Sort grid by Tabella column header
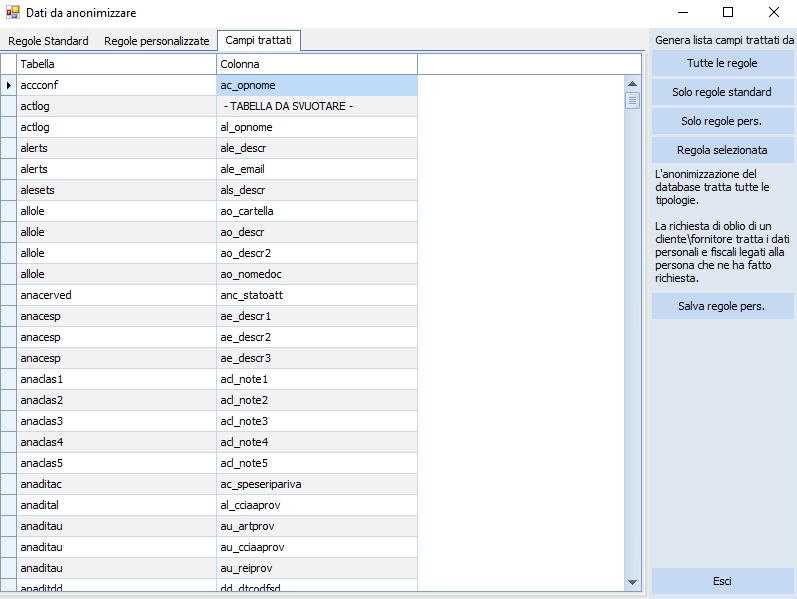The width and height of the screenshot is (797, 599). coord(116,64)
